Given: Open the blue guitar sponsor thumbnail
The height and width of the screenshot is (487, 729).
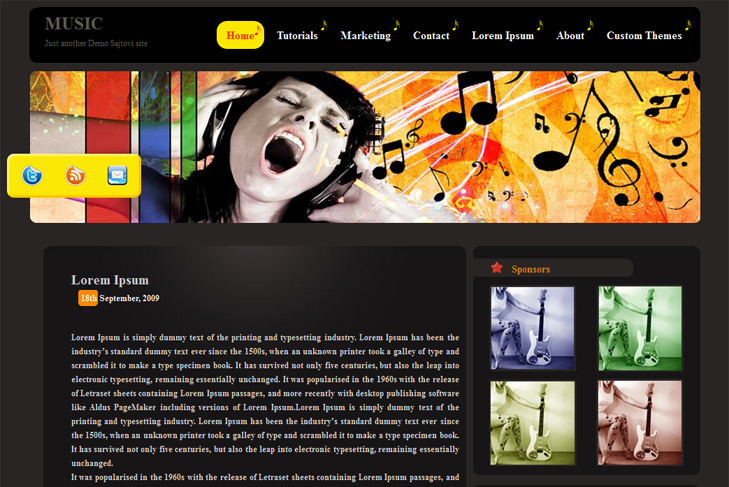Looking at the screenshot, I should point(532,328).
